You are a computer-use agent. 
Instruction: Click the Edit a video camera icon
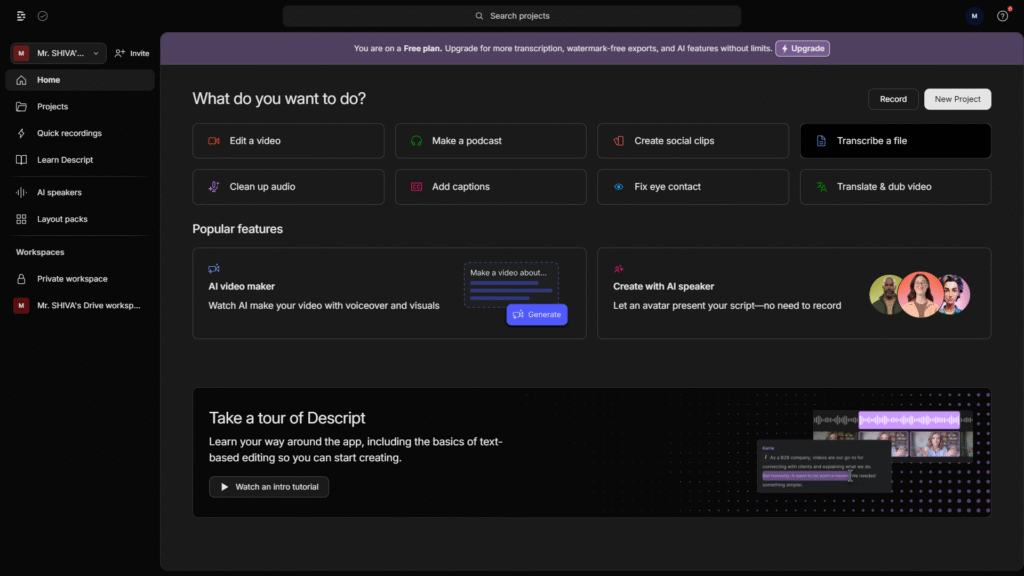click(214, 141)
